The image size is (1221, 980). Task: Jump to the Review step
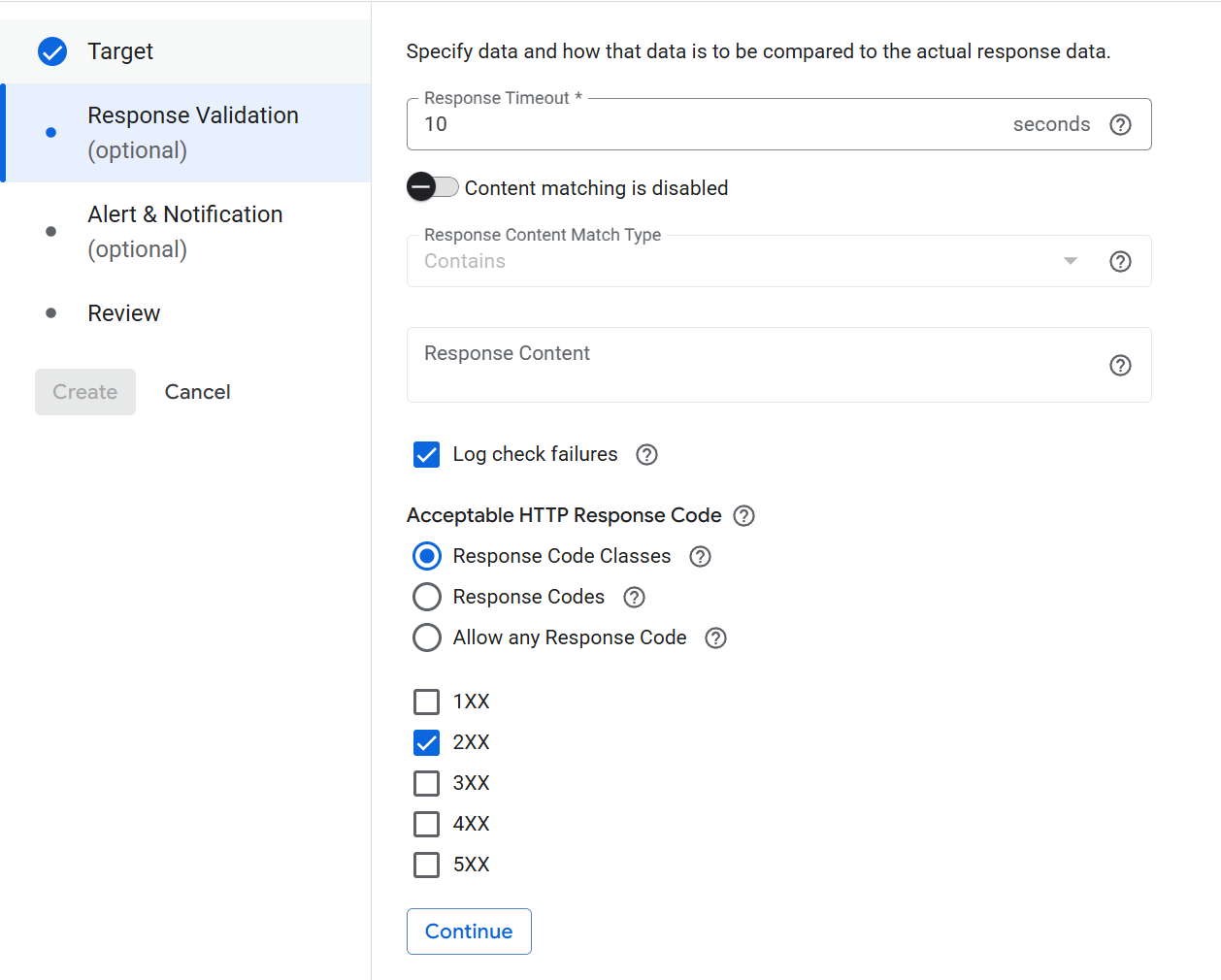point(185,313)
